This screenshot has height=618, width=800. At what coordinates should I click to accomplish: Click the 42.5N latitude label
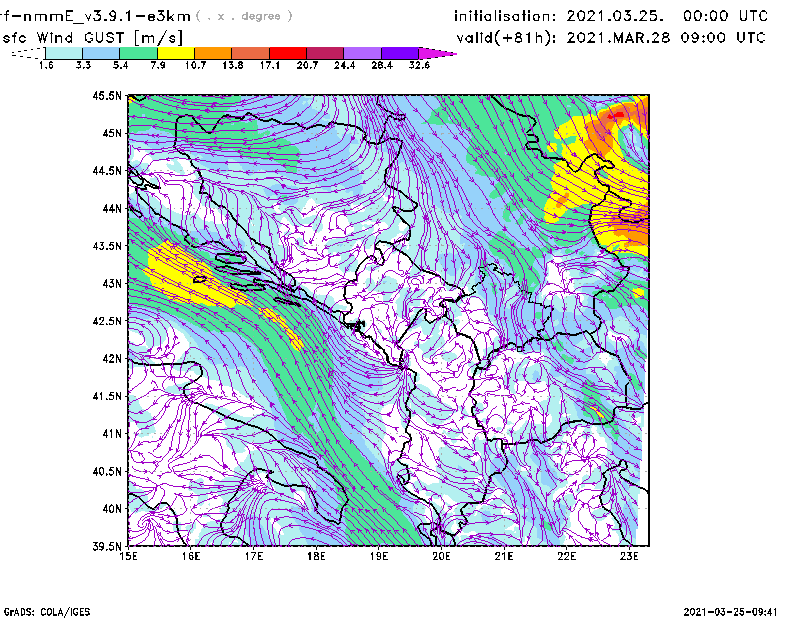(x=107, y=321)
